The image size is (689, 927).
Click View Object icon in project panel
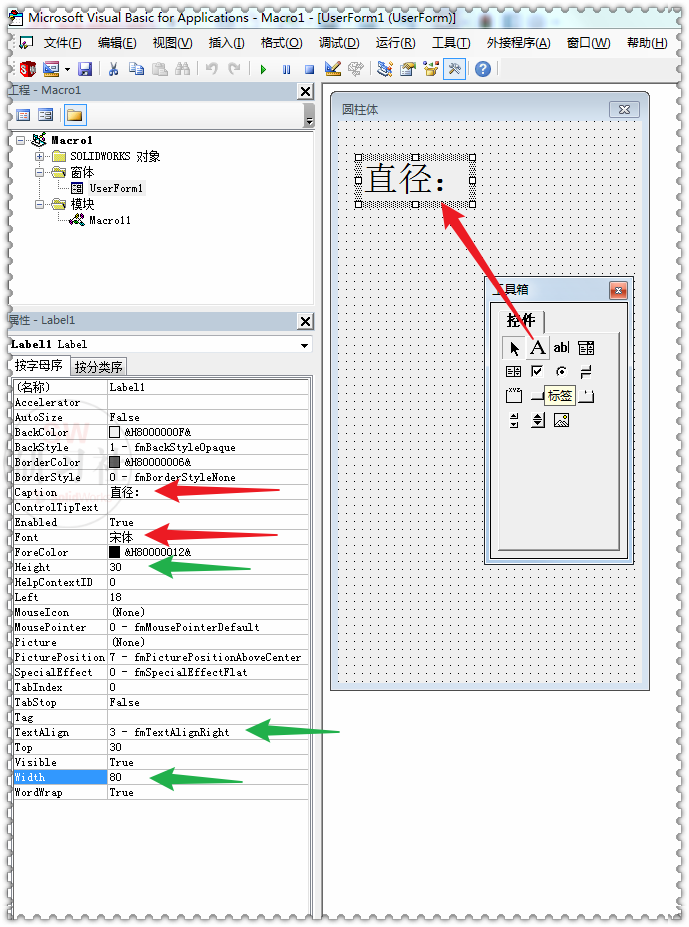[x=46, y=115]
